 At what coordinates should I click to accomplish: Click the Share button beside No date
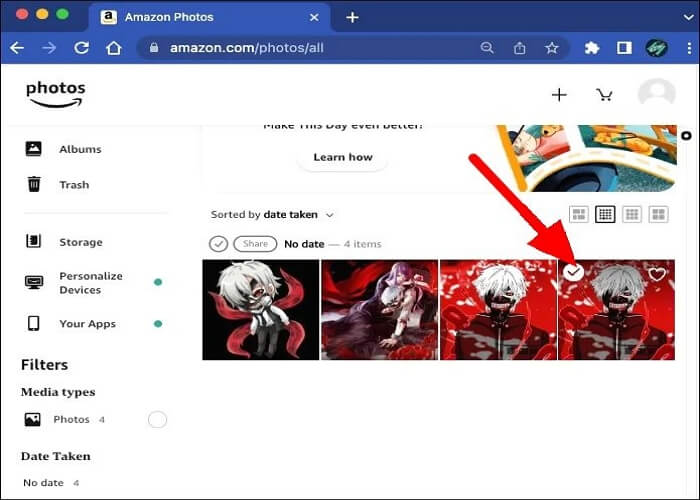[255, 244]
